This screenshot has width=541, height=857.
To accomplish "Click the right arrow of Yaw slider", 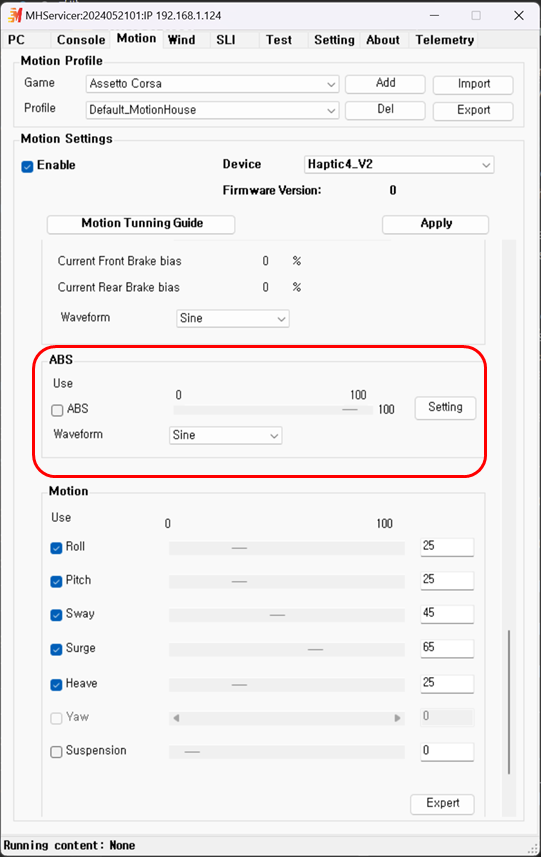I will [397, 718].
